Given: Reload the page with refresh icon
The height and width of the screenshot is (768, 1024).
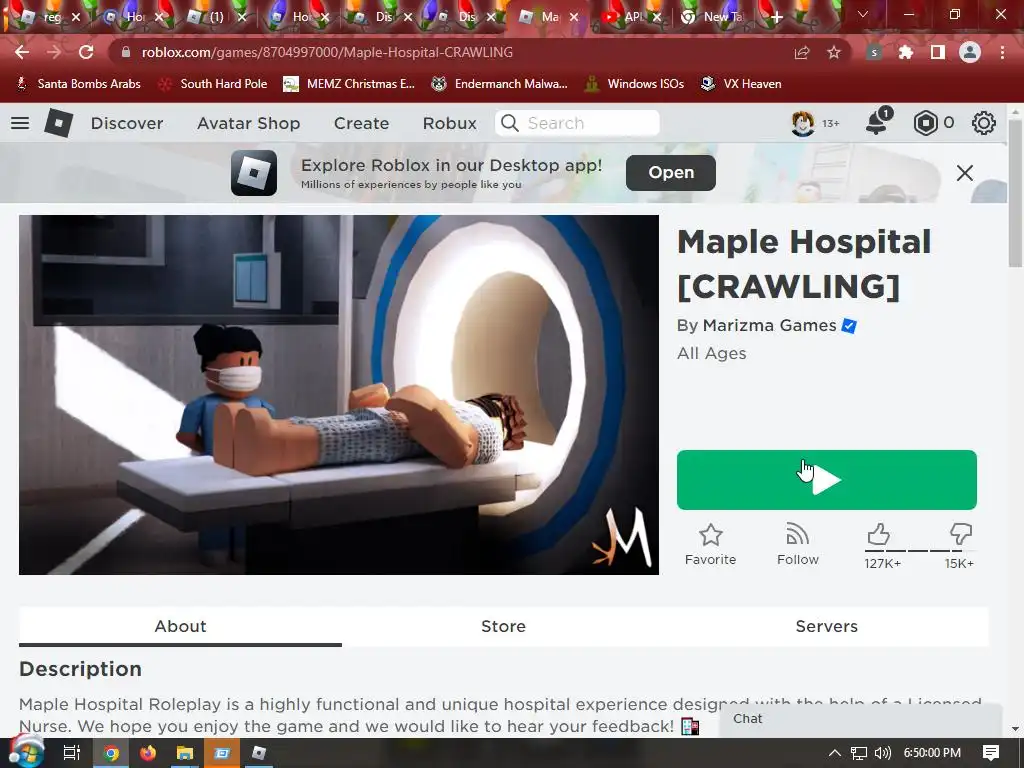Looking at the screenshot, I should (86, 52).
